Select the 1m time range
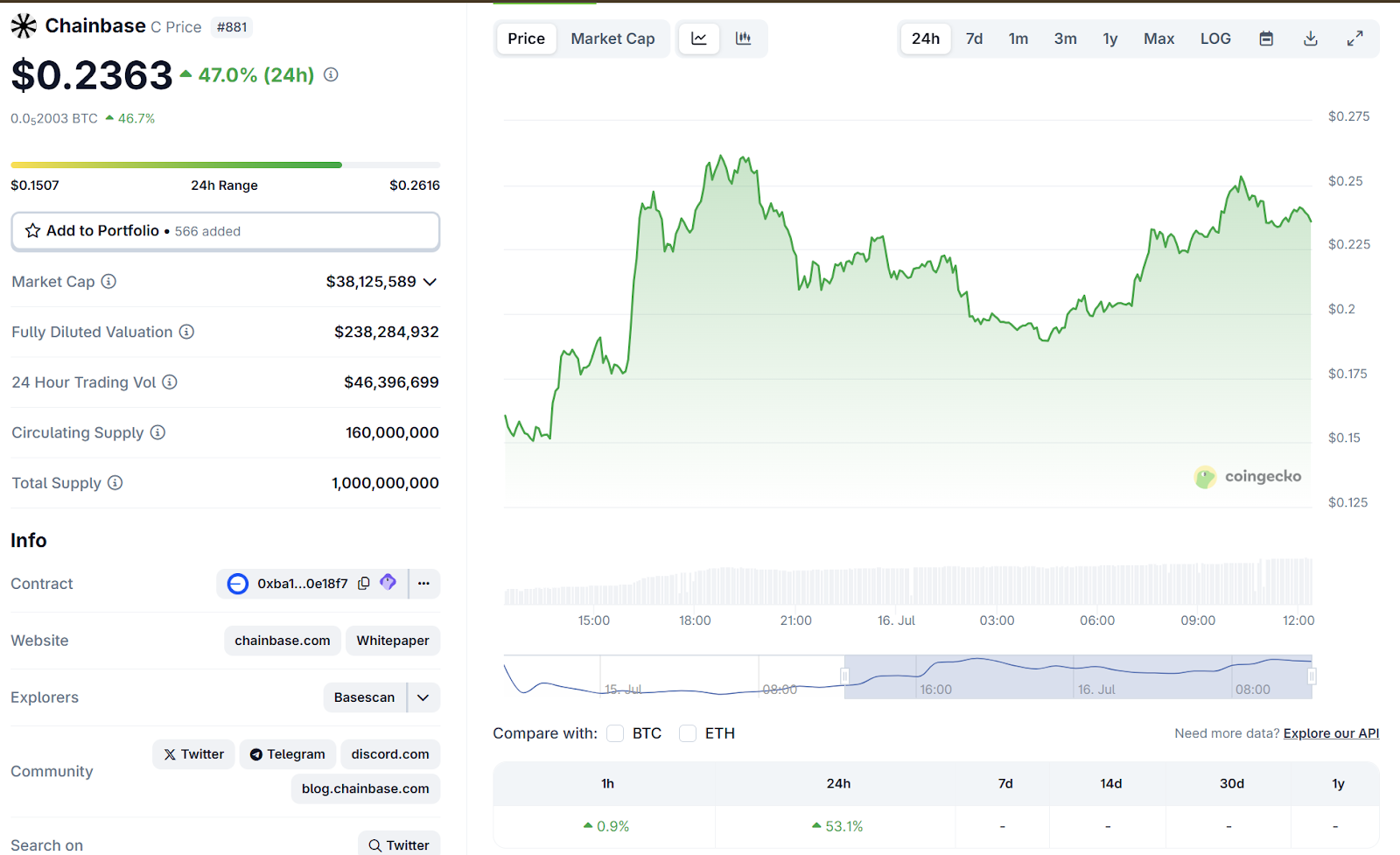1400x855 pixels. [1018, 39]
